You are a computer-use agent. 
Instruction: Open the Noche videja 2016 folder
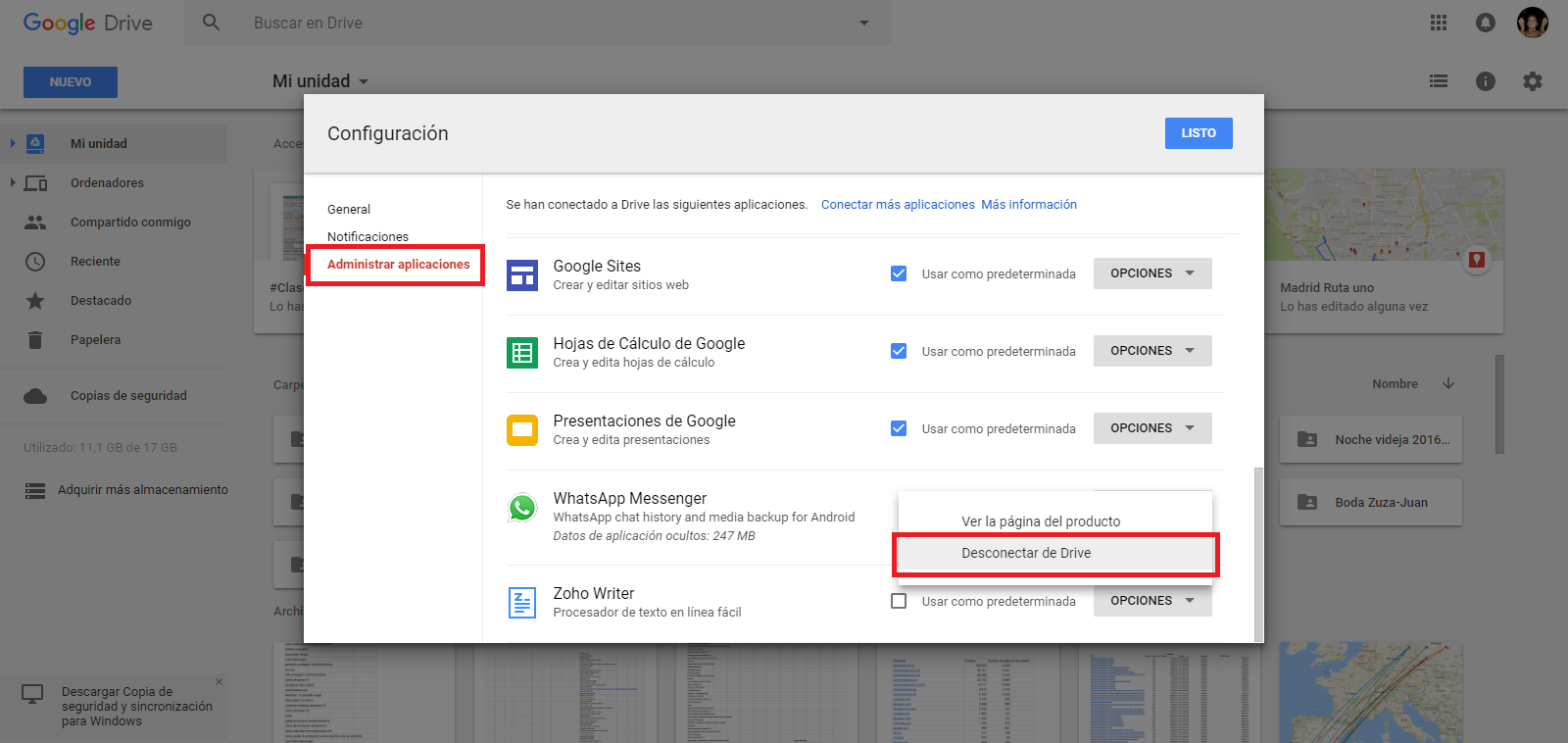[x=1371, y=439]
